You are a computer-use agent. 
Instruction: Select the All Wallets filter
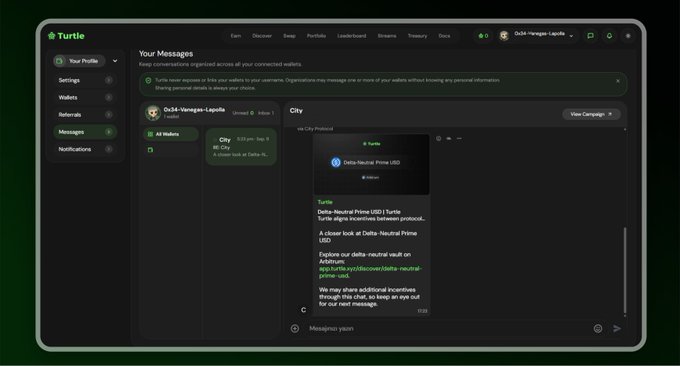click(171, 134)
